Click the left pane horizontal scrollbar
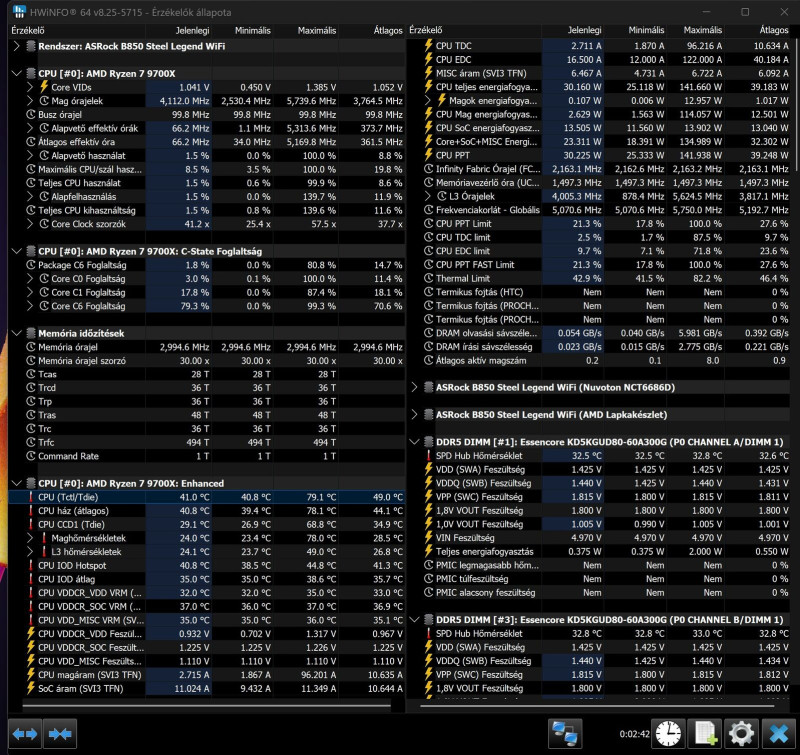 coord(207,707)
